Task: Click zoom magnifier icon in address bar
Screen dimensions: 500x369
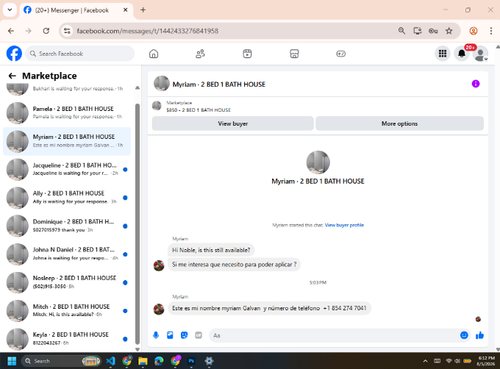Action: point(402,31)
